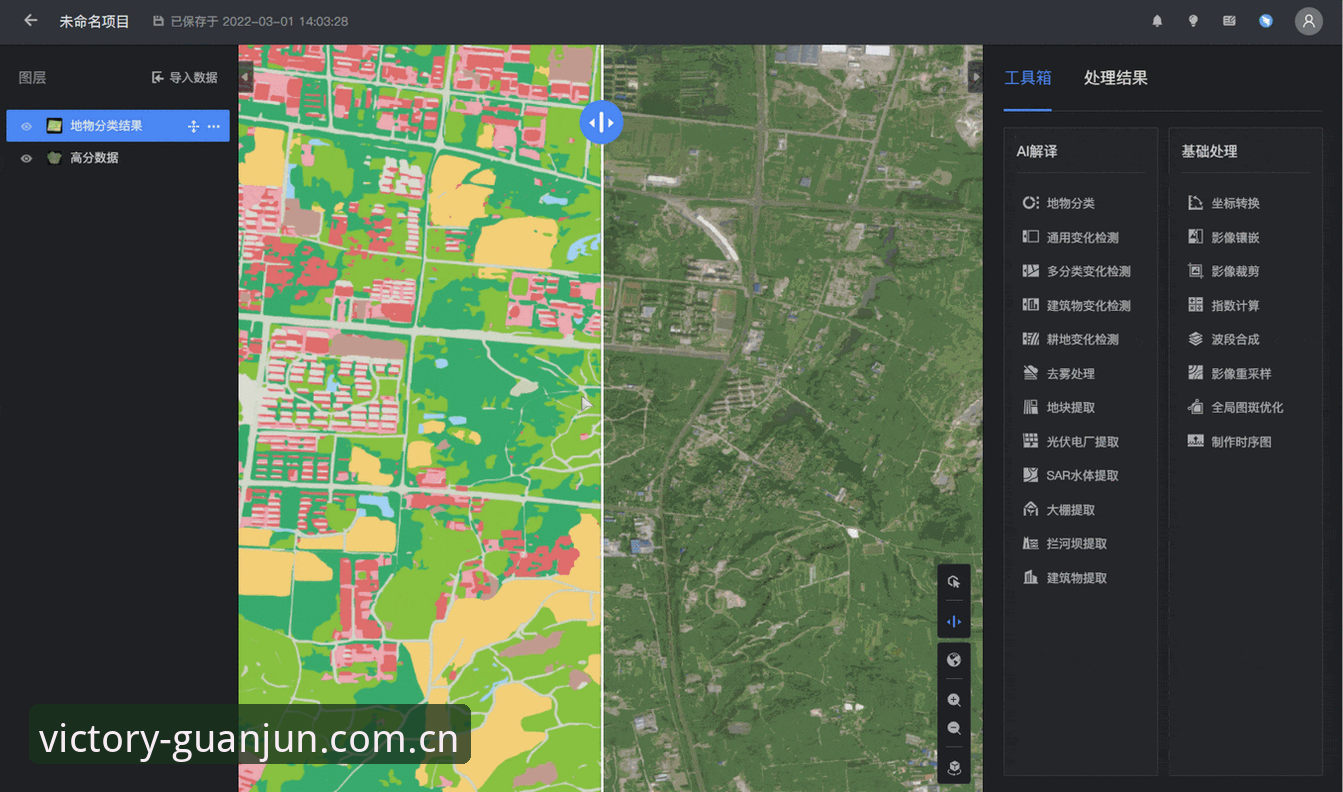Launch the 地块提取 tool

(1059, 407)
